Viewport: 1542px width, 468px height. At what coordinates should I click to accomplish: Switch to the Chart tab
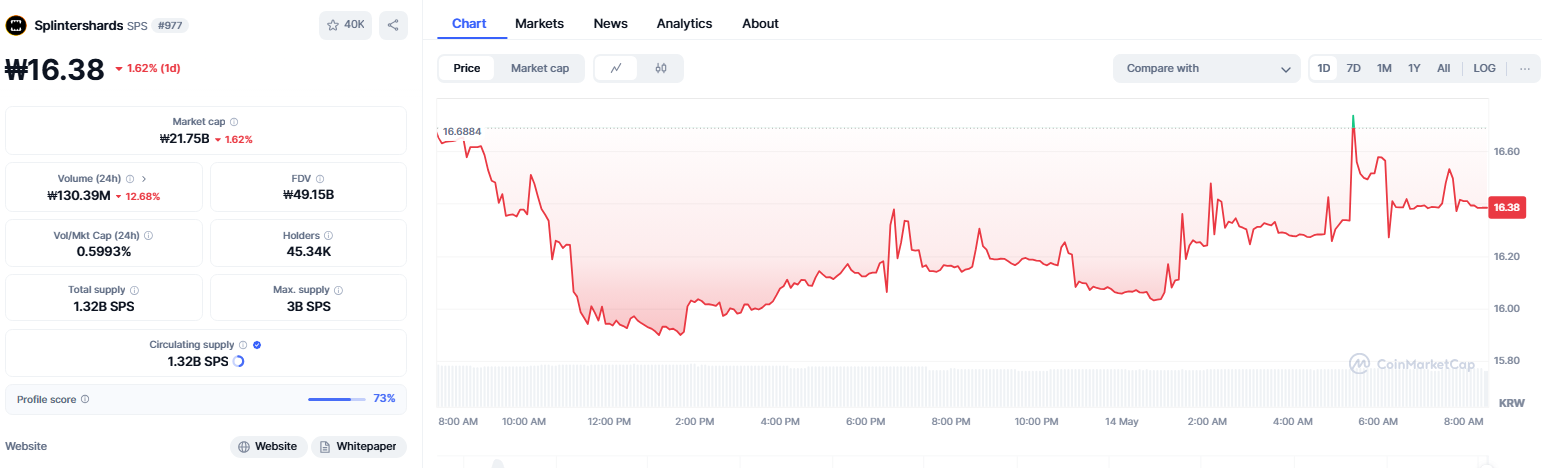(x=471, y=23)
